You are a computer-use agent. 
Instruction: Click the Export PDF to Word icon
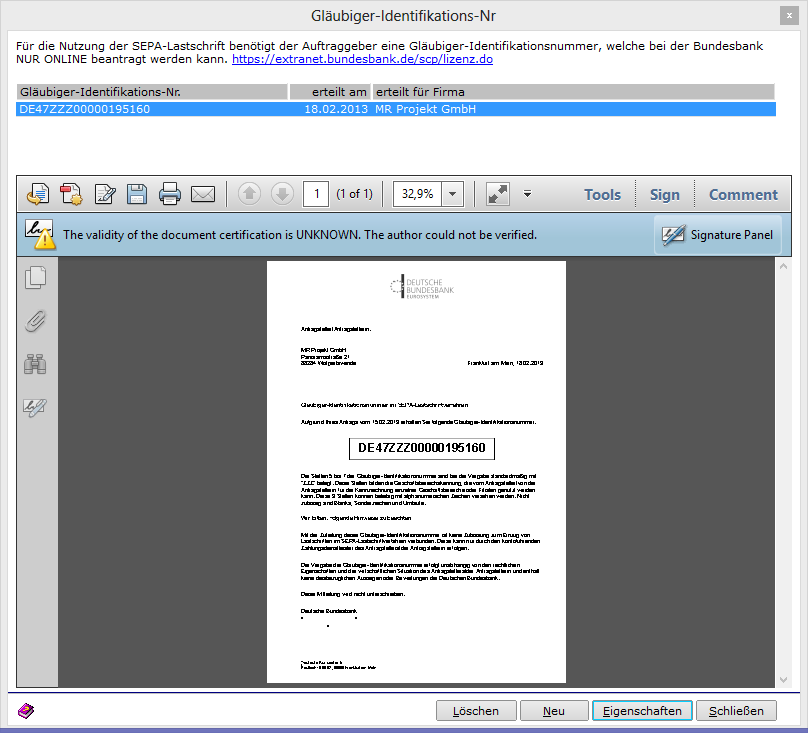(38, 194)
